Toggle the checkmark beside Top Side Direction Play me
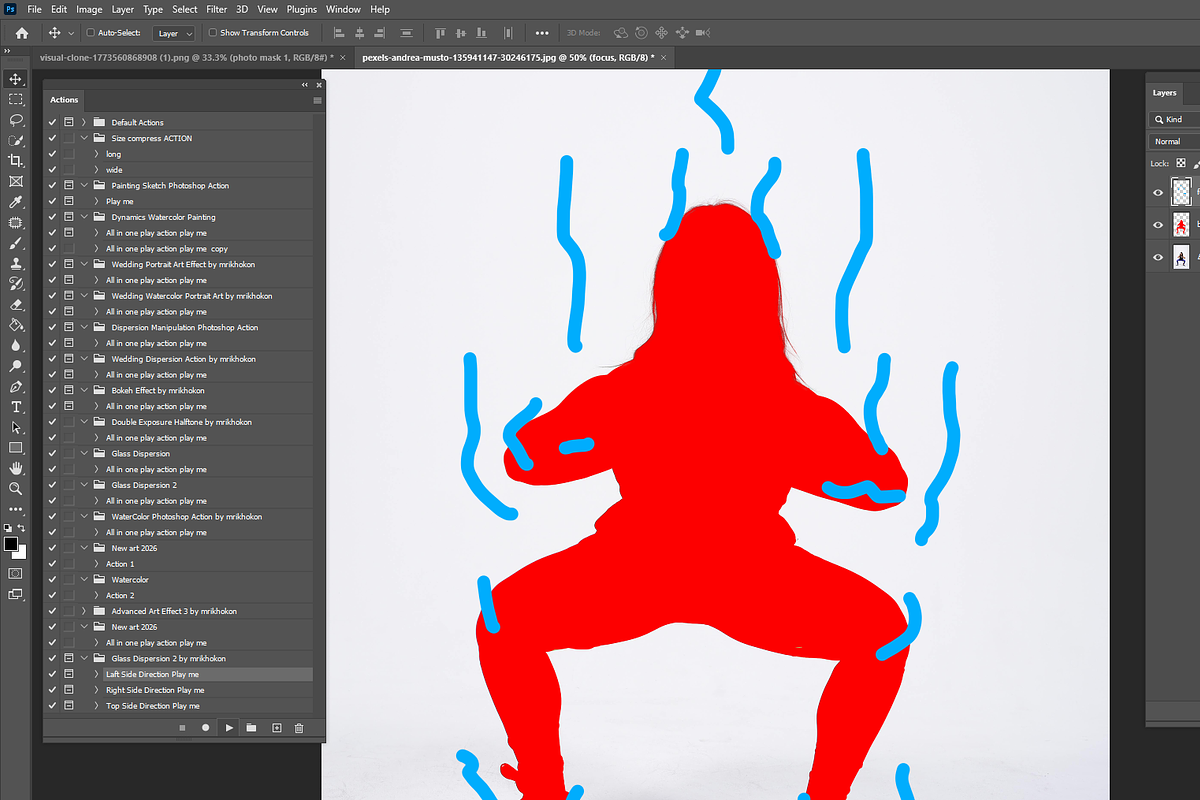The image size is (1200, 800). (x=52, y=706)
